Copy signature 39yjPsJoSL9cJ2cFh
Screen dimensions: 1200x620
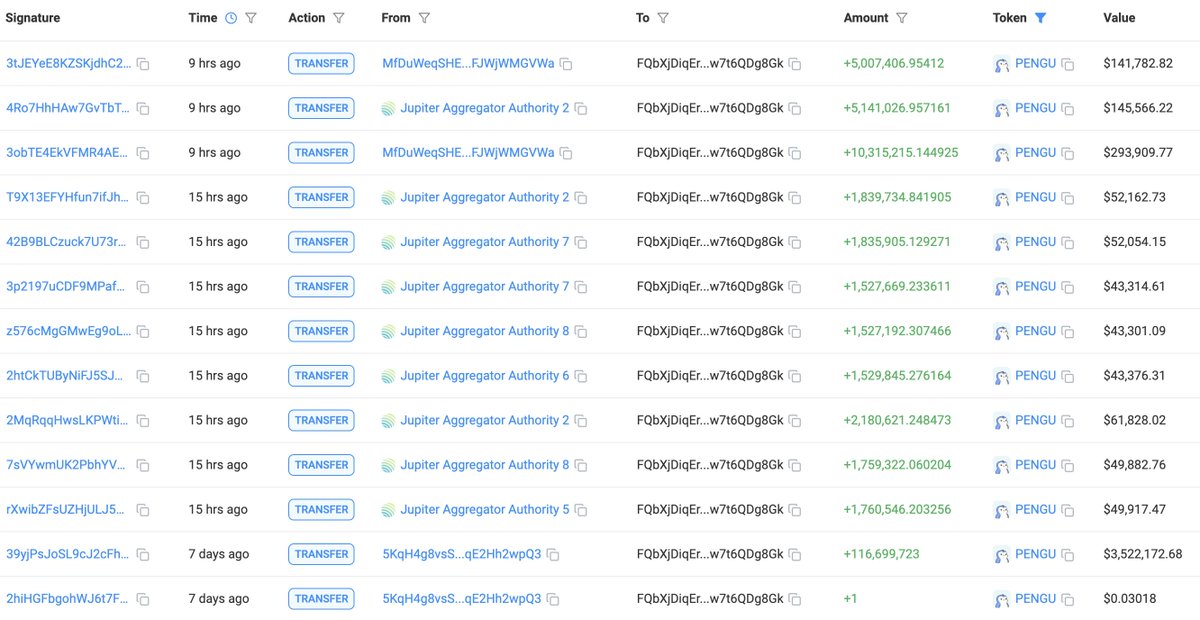(143, 554)
